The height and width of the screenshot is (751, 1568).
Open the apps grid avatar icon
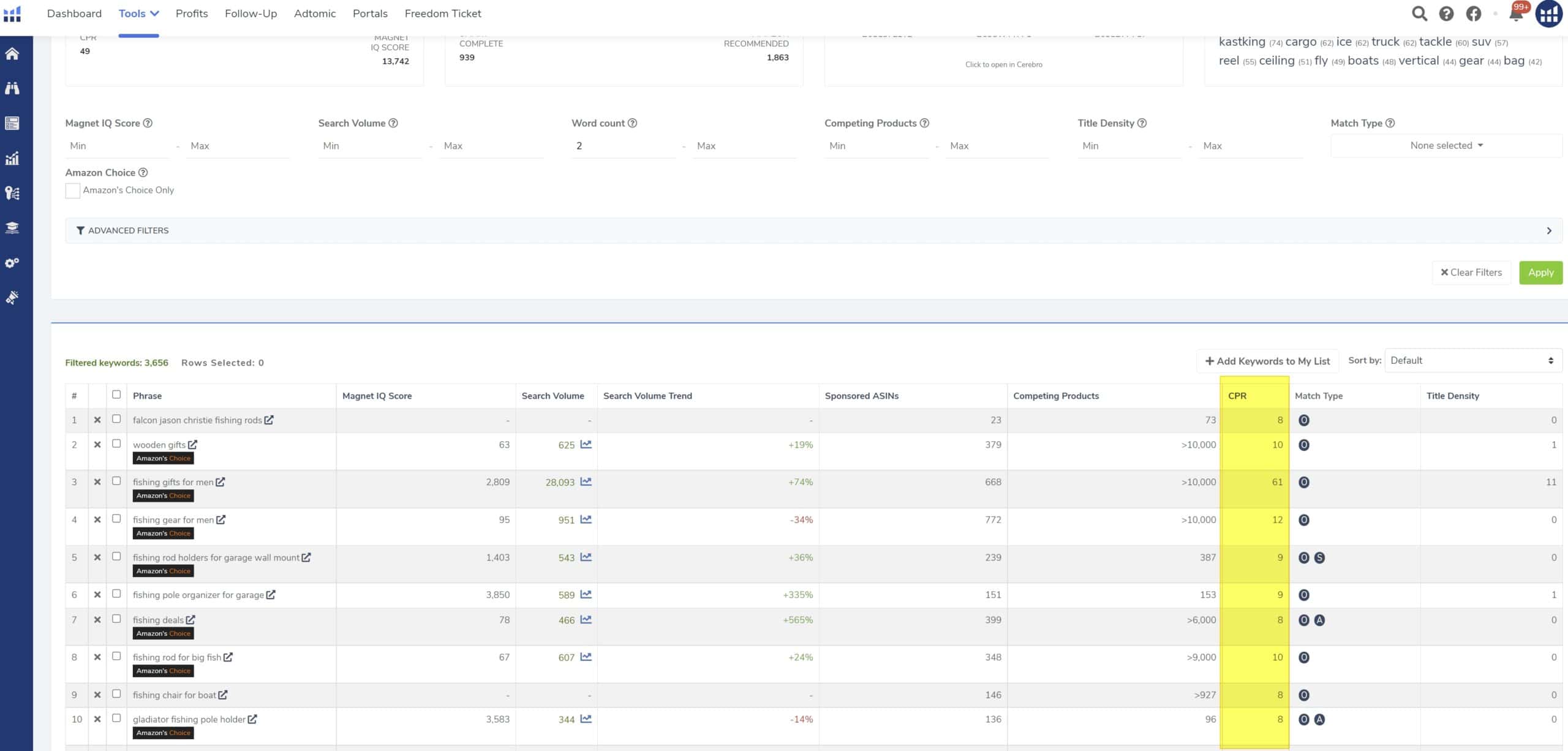[x=1549, y=13]
